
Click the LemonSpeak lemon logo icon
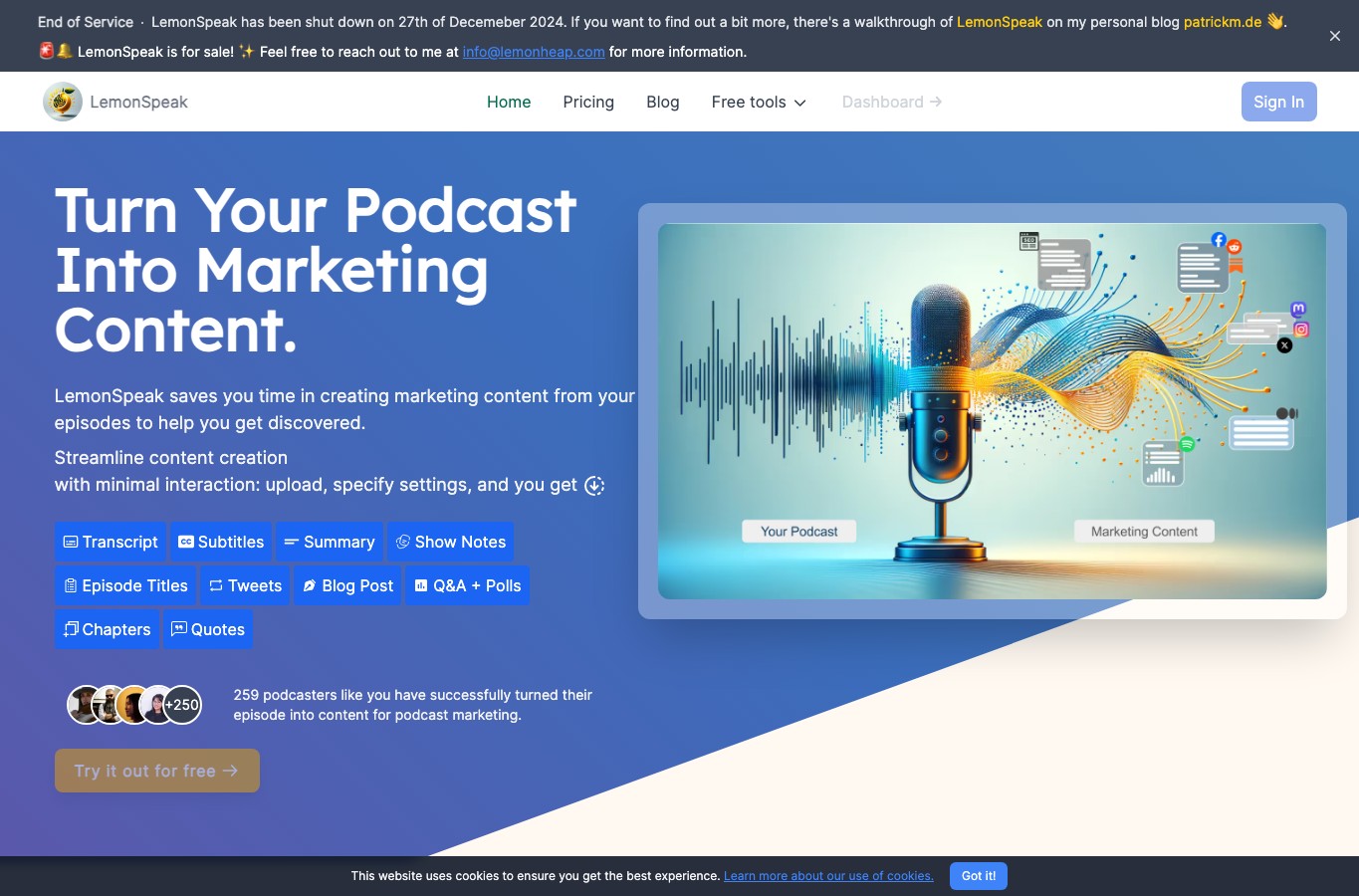pyautogui.click(x=63, y=102)
